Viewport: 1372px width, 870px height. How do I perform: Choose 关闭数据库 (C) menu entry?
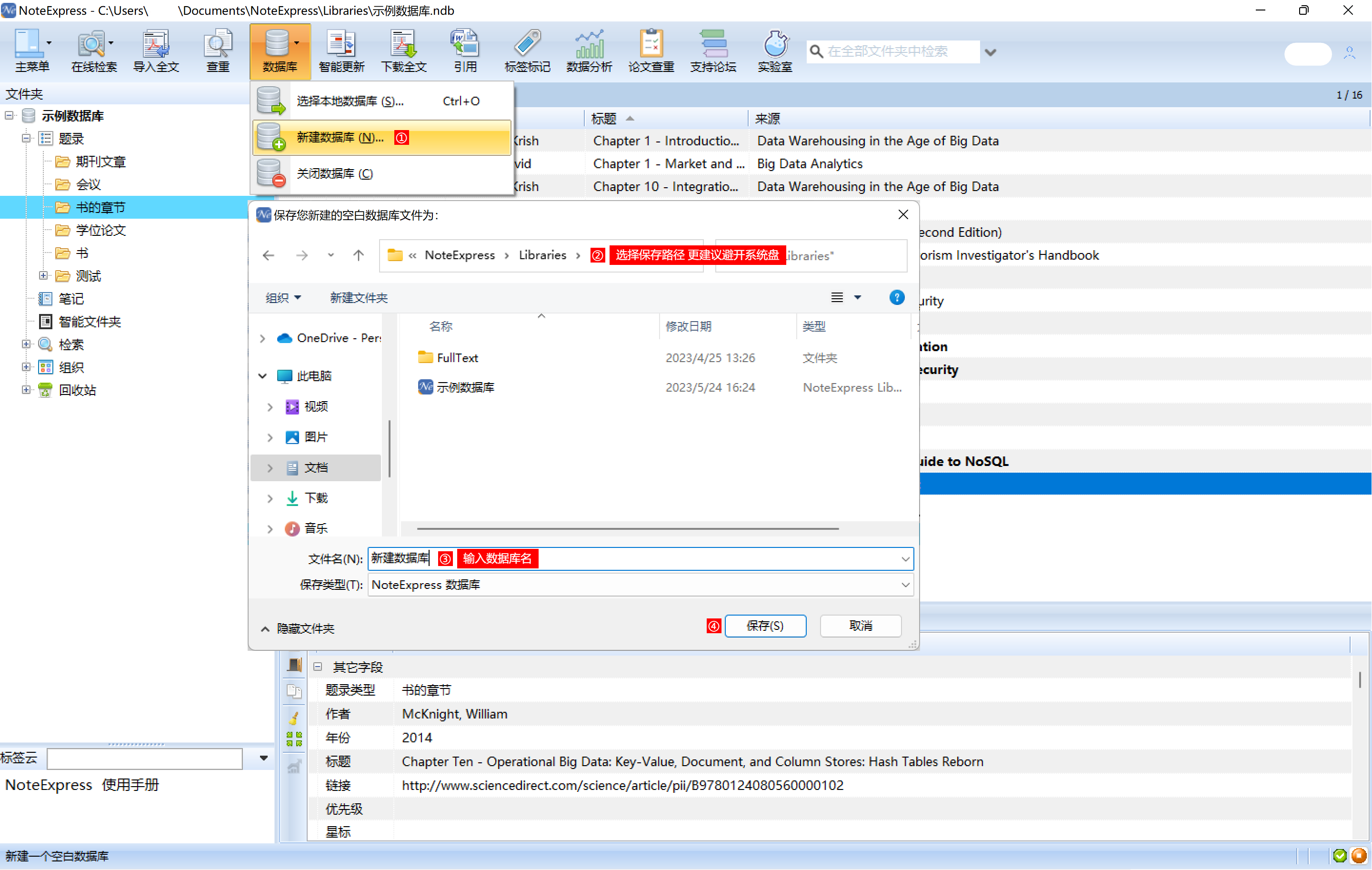[x=382, y=173]
